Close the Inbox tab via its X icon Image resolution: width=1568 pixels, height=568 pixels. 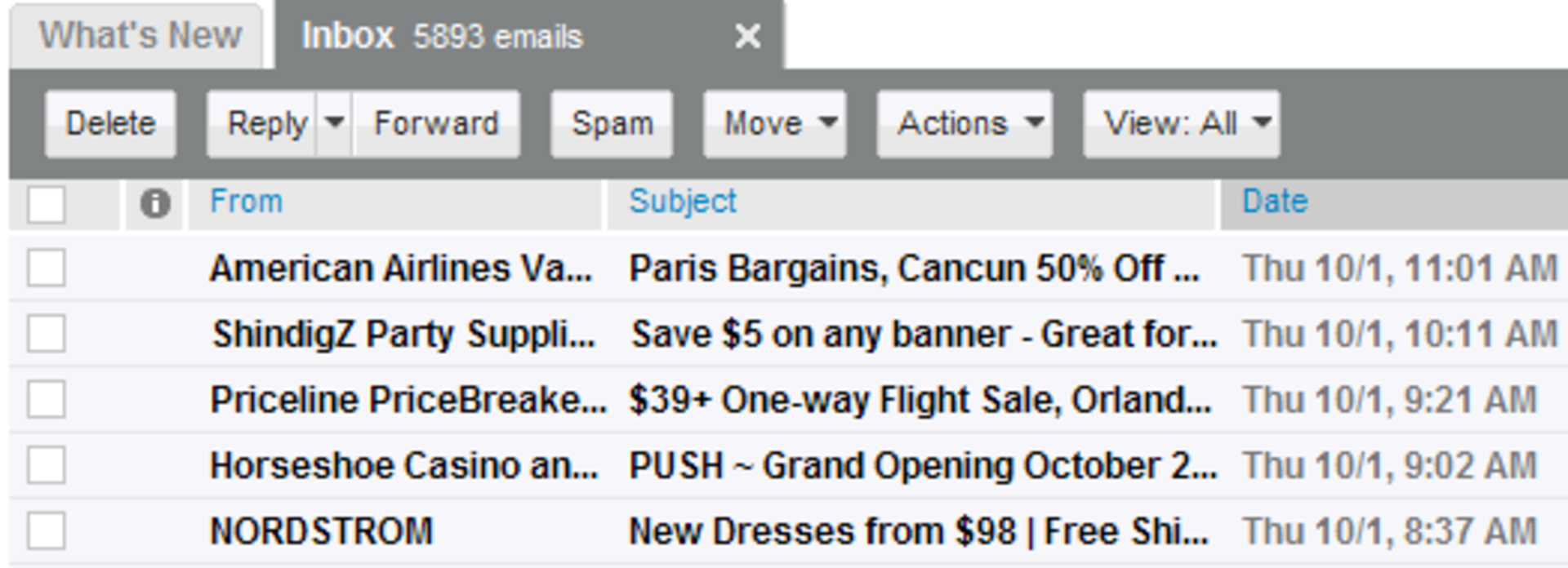tap(747, 36)
